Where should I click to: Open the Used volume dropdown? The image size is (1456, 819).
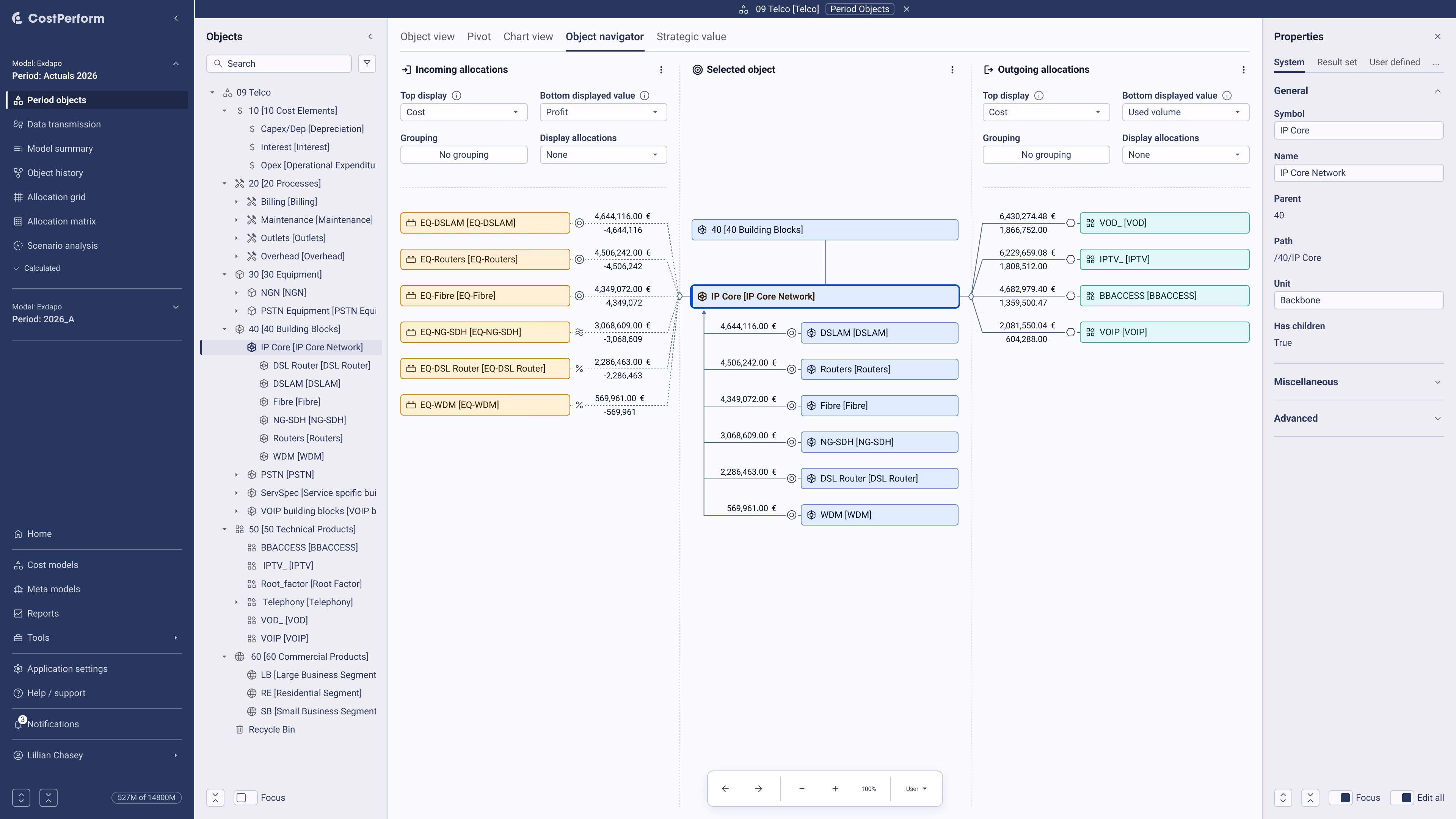[1185, 112]
